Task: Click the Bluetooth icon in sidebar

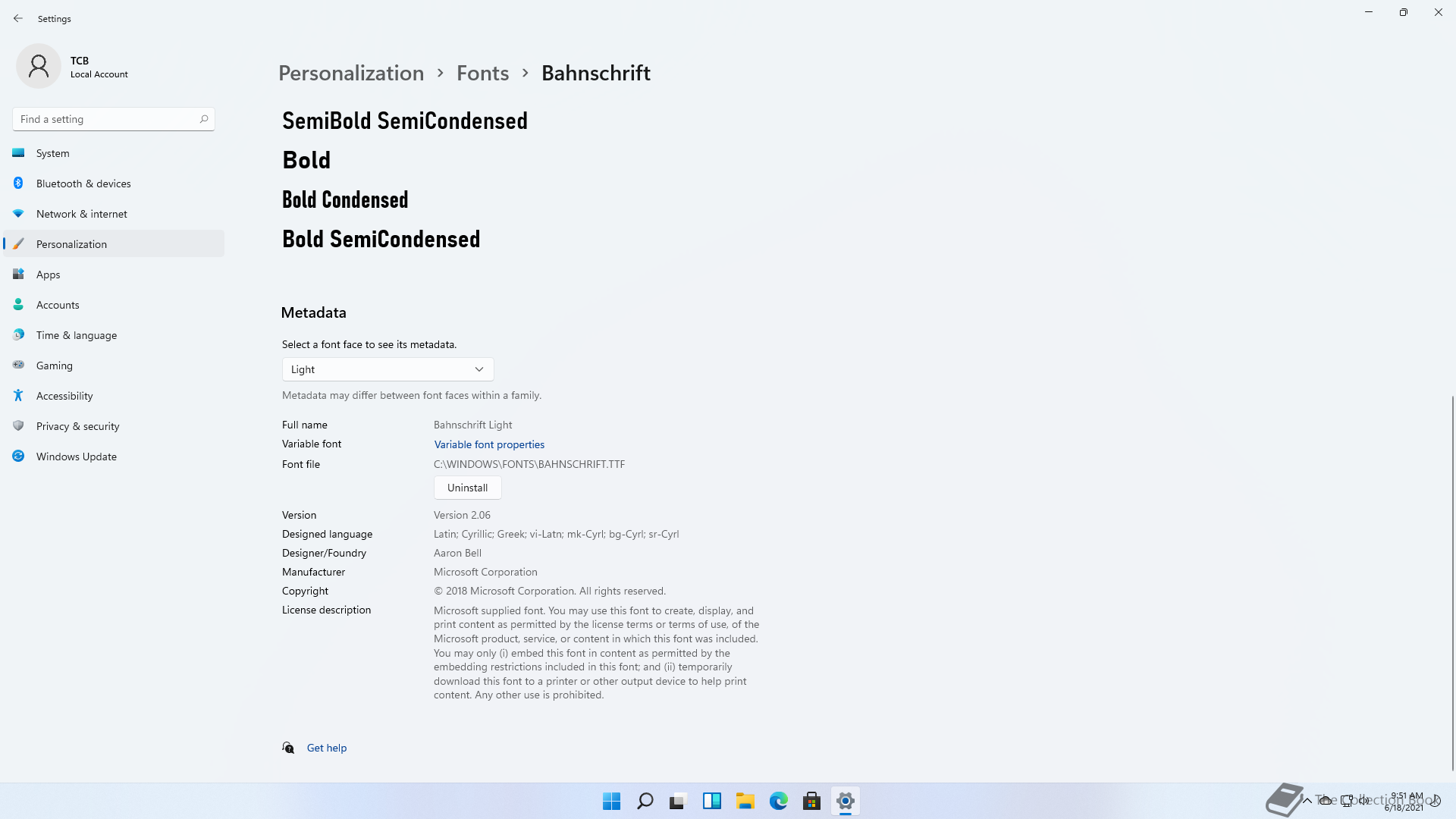Action: [x=18, y=183]
